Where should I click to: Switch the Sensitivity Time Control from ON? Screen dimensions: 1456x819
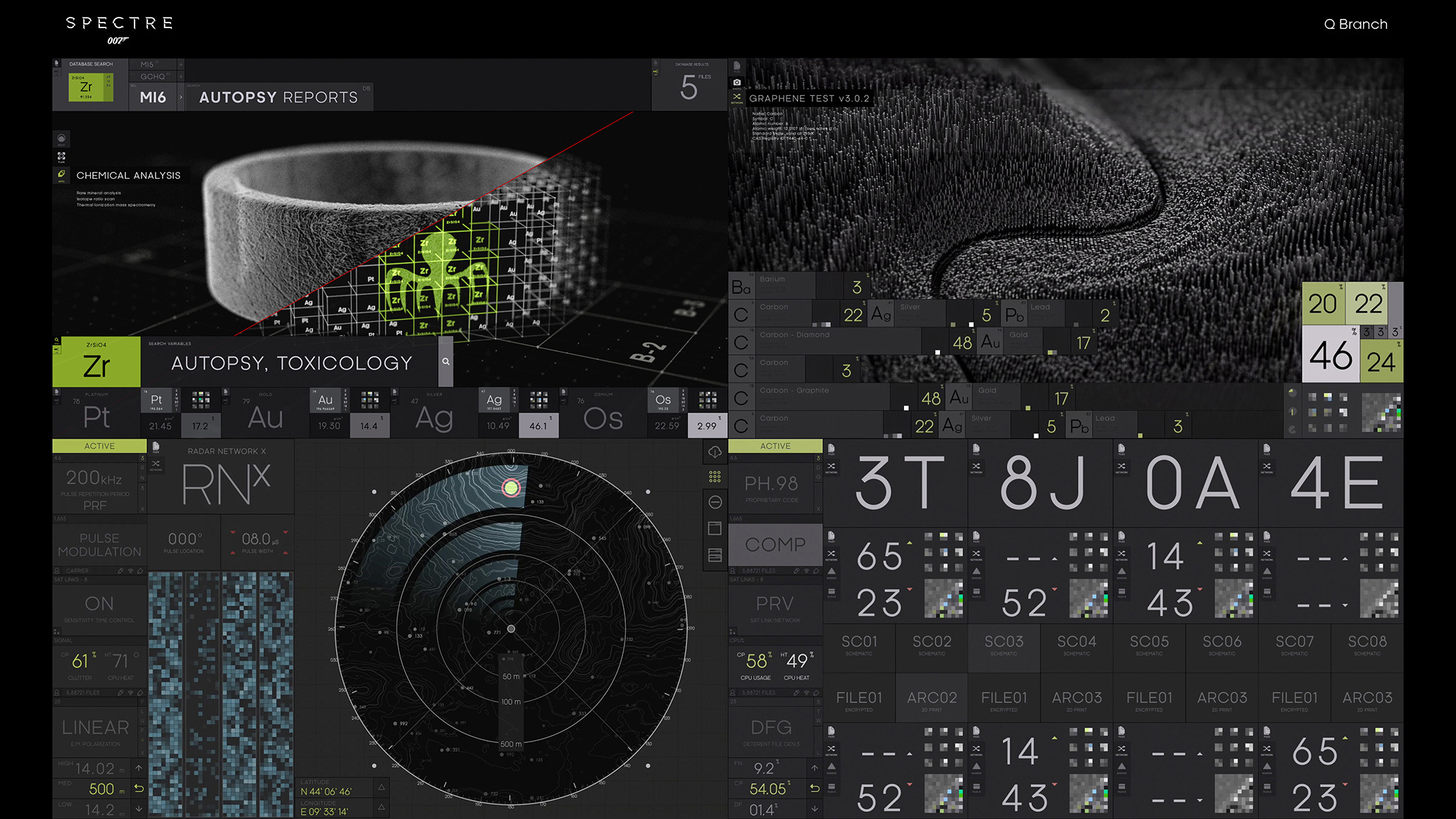pos(99,603)
